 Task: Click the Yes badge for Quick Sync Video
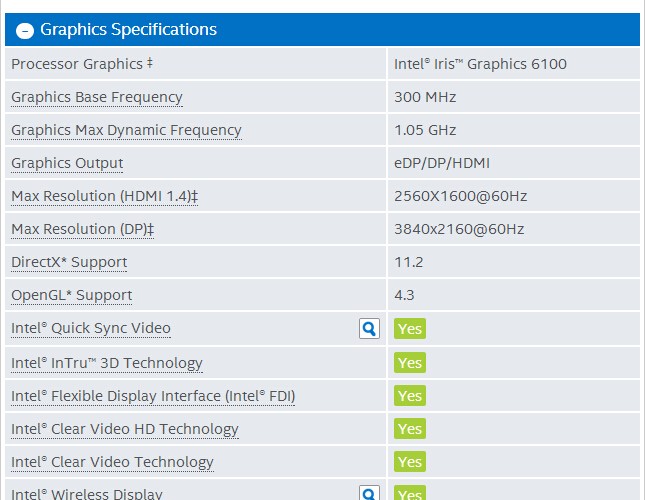(x=410, y=329)
